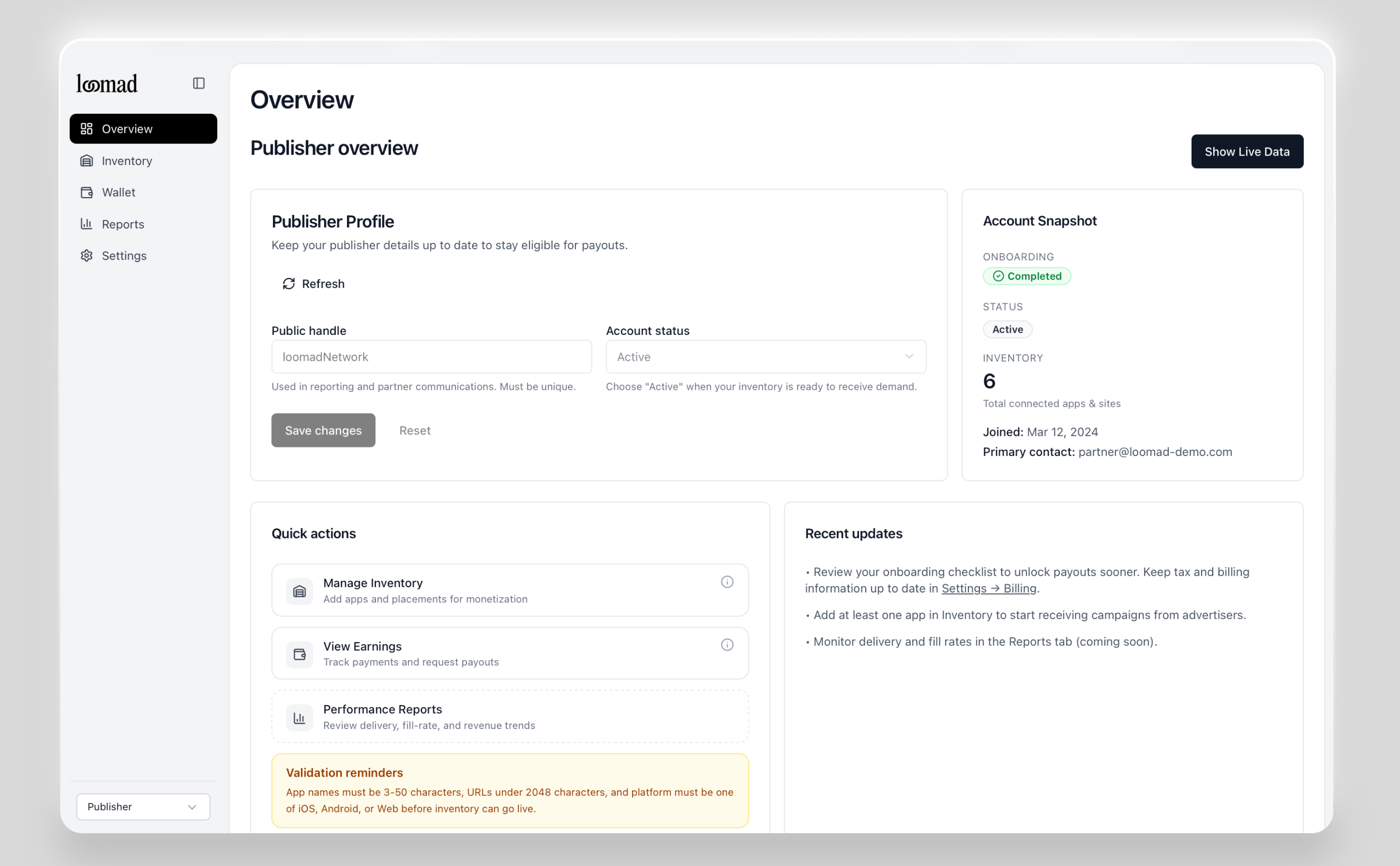
Task: Open the info tooltip on Manage Inventory
Action: [727, 581]
